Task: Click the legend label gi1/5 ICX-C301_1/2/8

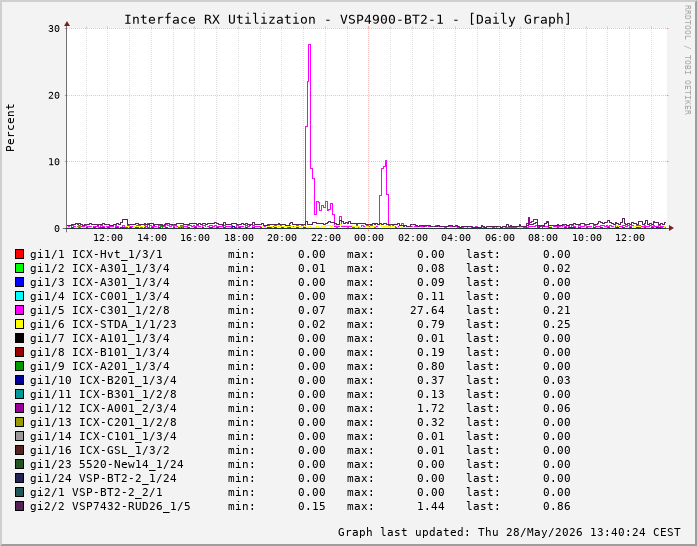Action: pyautogui.click(x=100, y=310)
